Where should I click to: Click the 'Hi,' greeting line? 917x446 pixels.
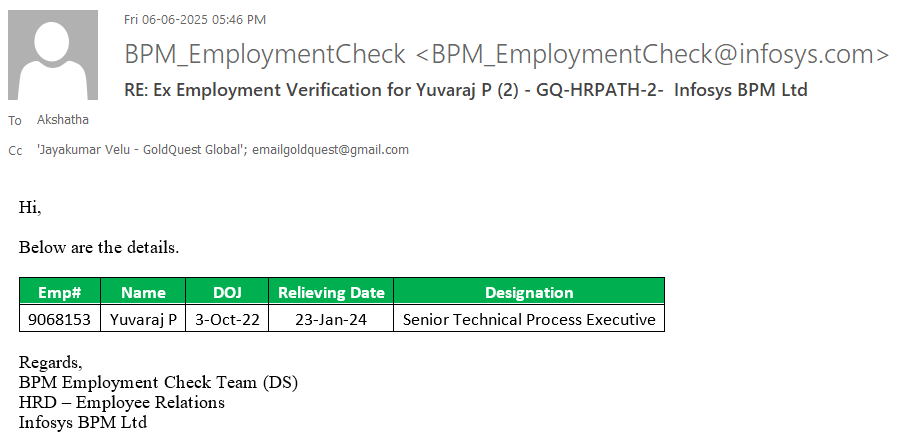pyautogui.click(x=30, y=207)
